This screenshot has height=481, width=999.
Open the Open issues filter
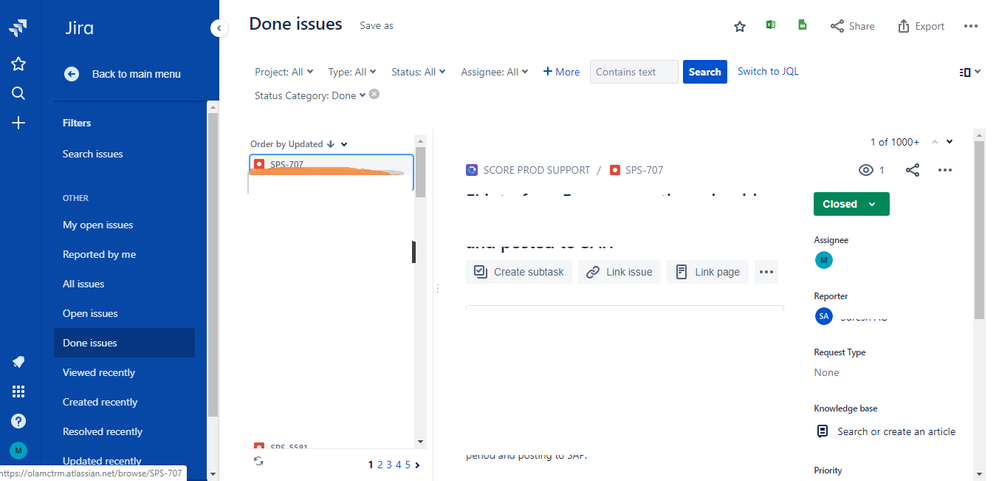tap(90, 313)
